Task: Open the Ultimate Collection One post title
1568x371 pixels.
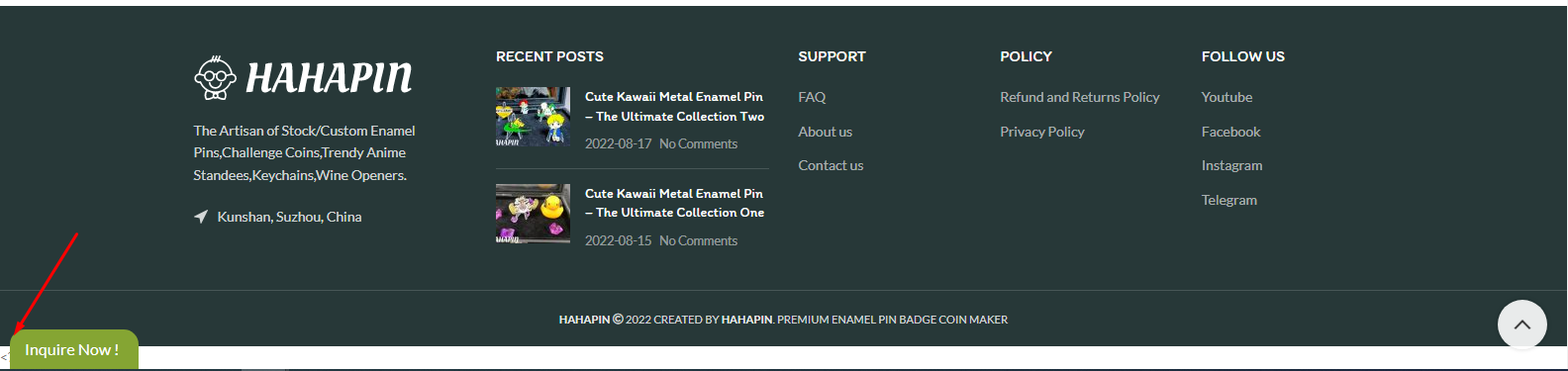Action: pyautogui.click(x=674, y=203)
